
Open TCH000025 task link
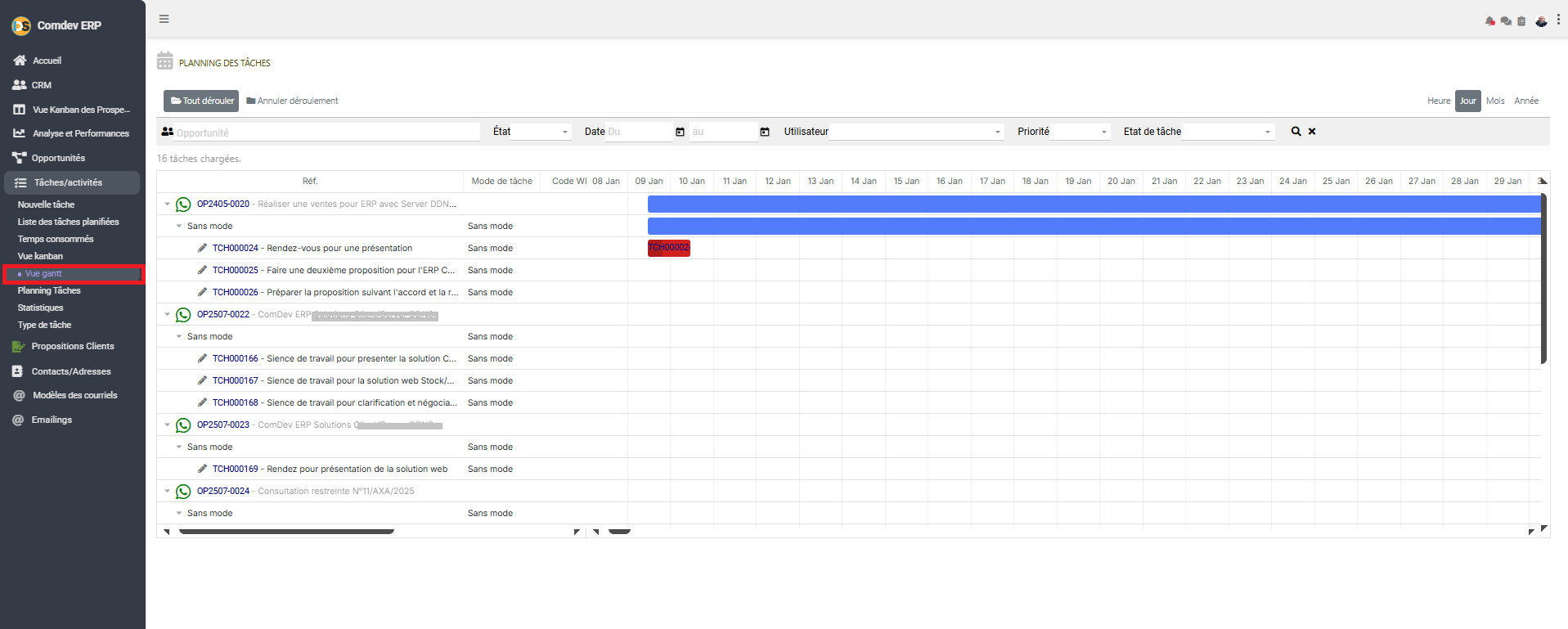(x=236, y=271)
